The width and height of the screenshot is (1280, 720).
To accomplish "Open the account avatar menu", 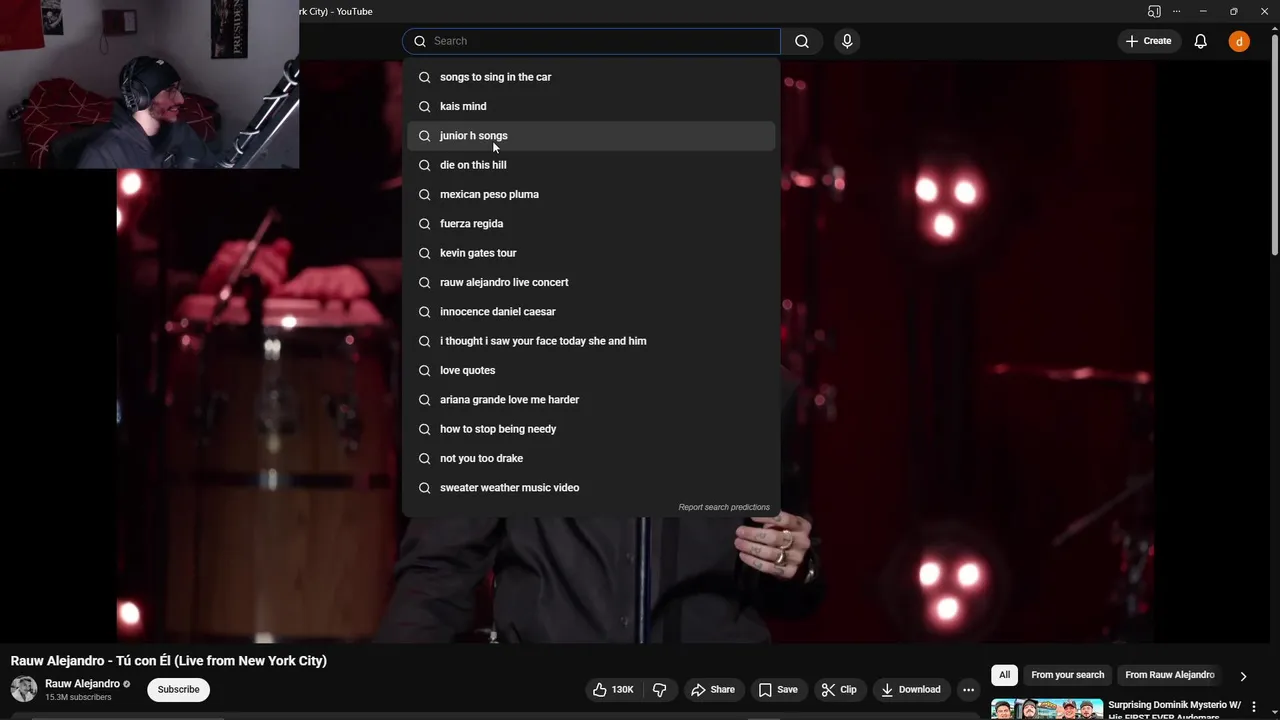I will pos(1239,41).
